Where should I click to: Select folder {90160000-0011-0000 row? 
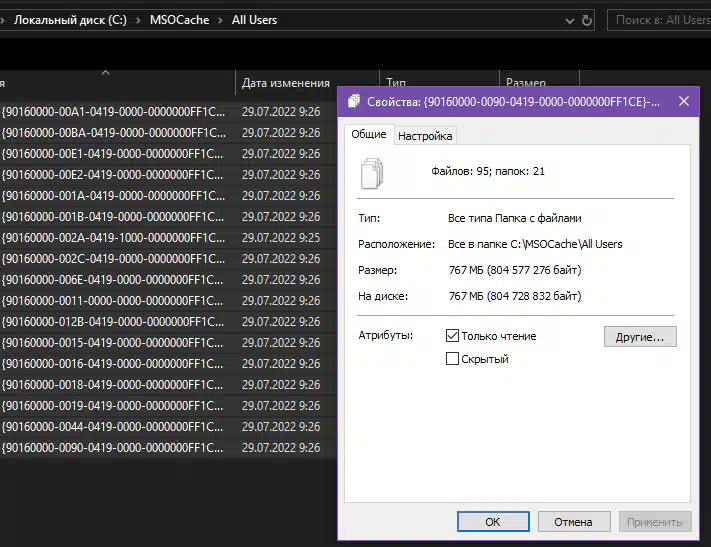(168, 301)
